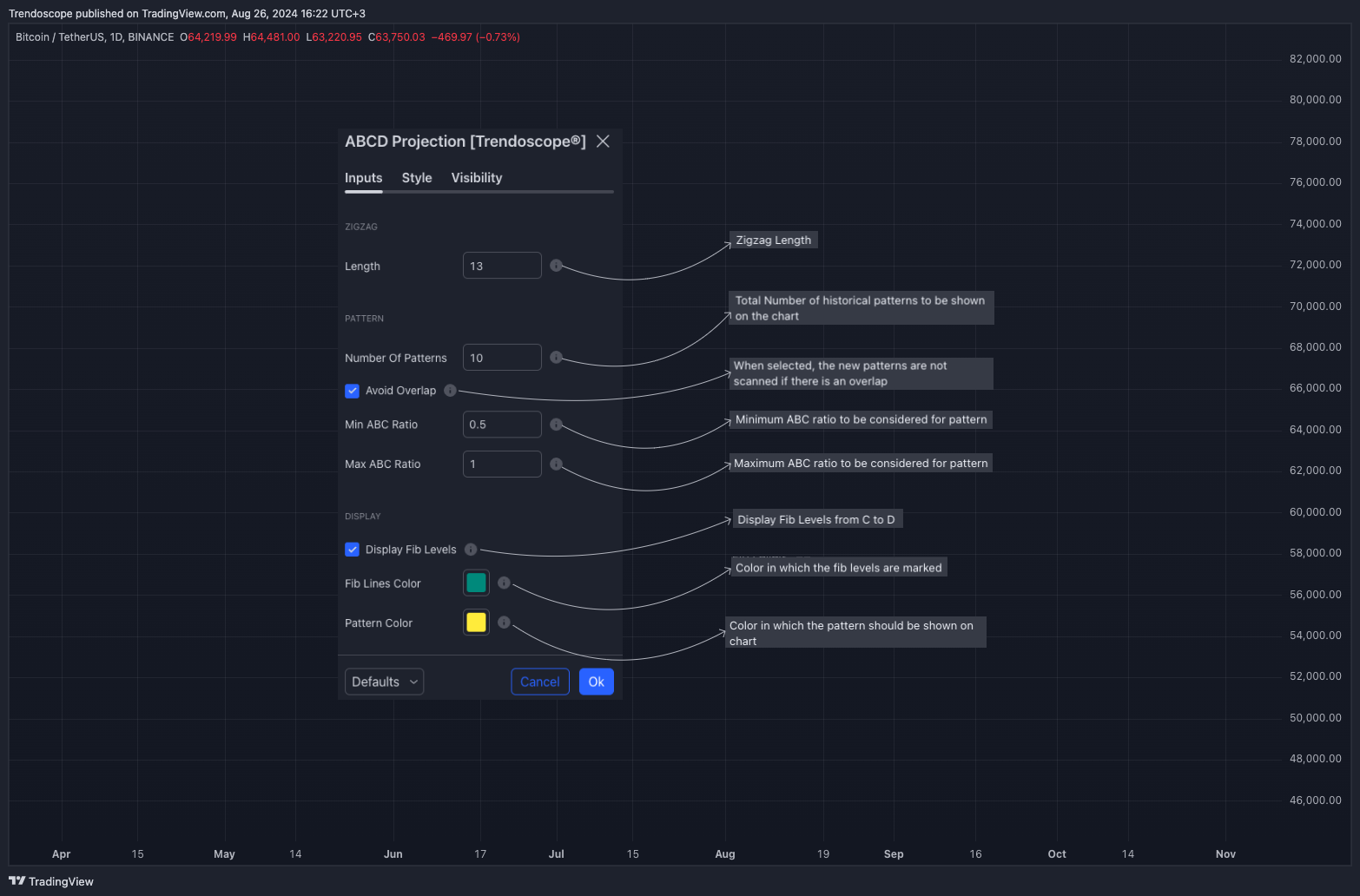Click the Apr label on time axis
Screen dimensions: 1360x896
(61, 854)
